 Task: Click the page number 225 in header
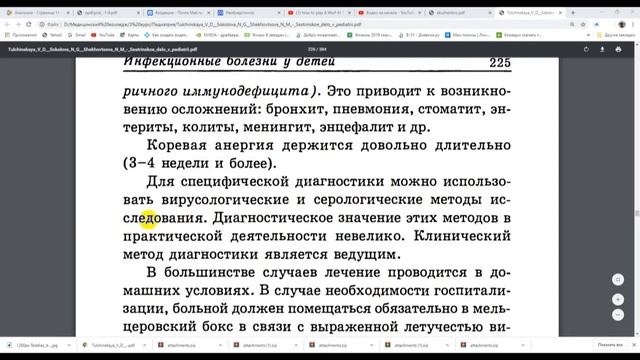click(x=500, y=62)
